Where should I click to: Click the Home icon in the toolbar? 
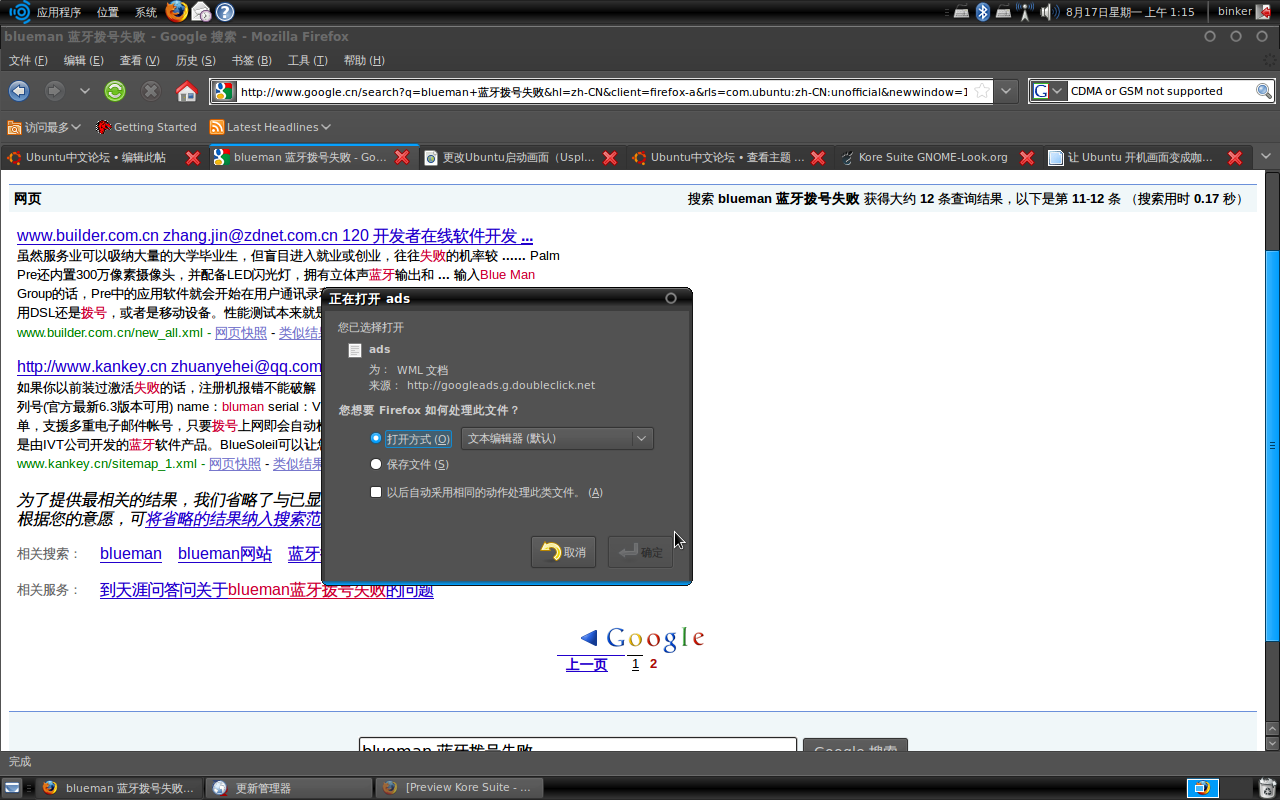coord(186,91)
